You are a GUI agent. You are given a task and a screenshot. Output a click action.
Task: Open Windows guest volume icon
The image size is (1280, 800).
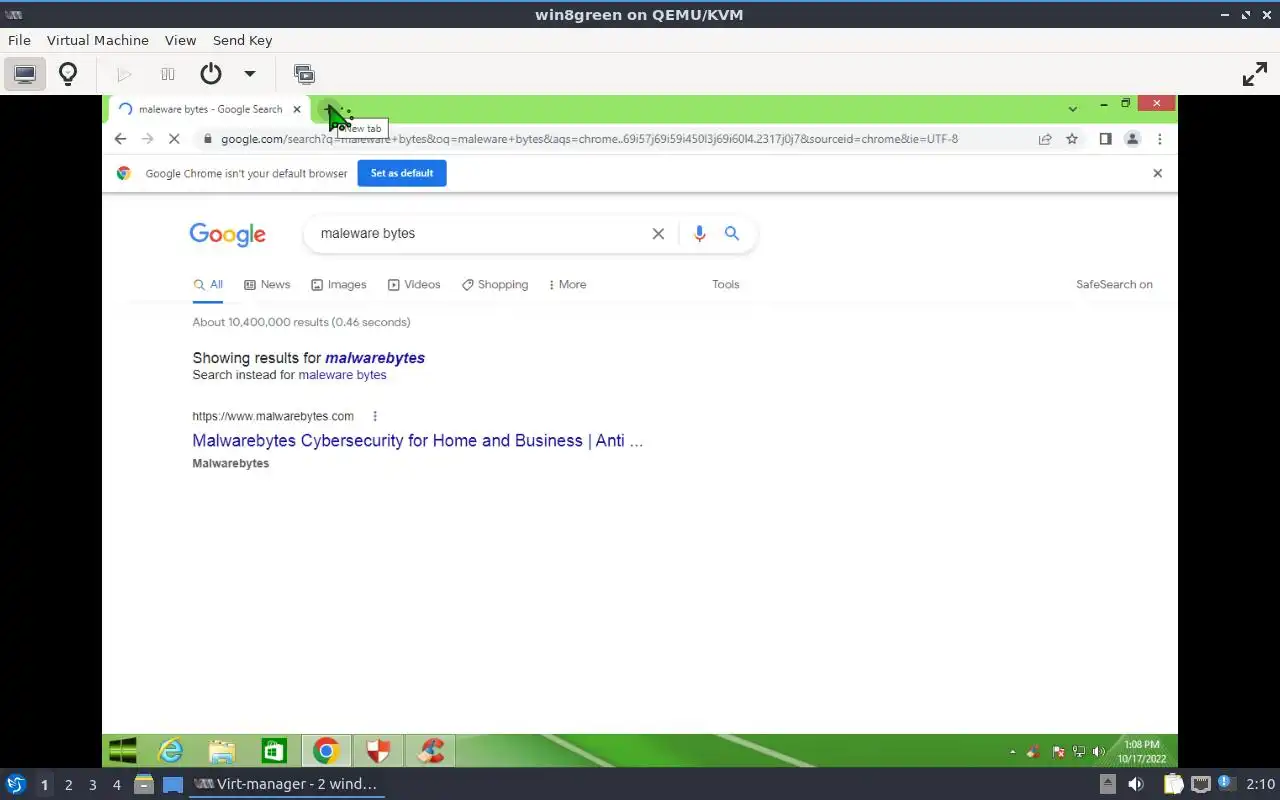(x=1098, y=752)
